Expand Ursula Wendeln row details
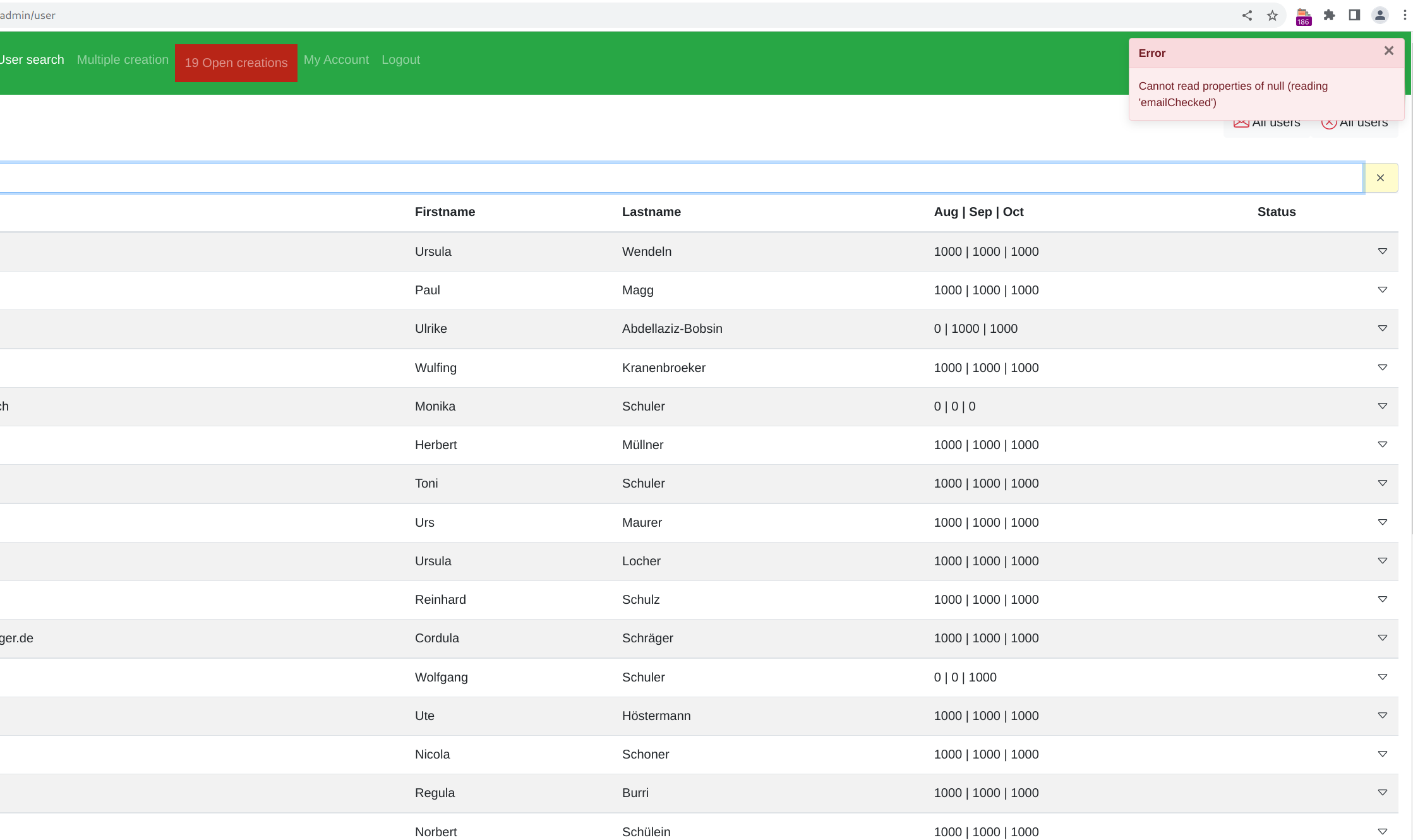 1382,251
